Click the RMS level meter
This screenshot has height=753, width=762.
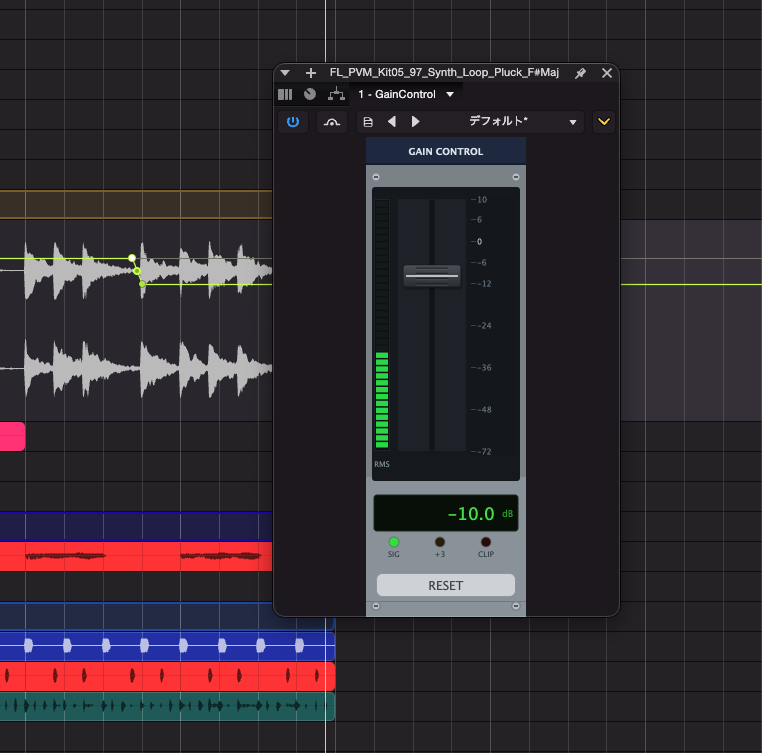pyautogui.click(x=382, y=324)
